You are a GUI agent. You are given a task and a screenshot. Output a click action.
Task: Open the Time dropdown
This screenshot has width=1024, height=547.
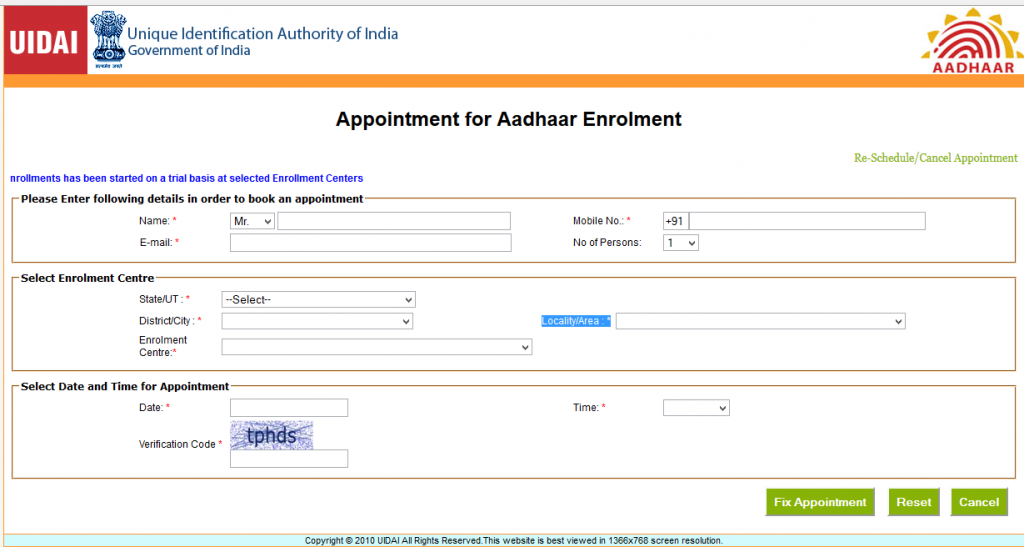[x=696, y=408]
